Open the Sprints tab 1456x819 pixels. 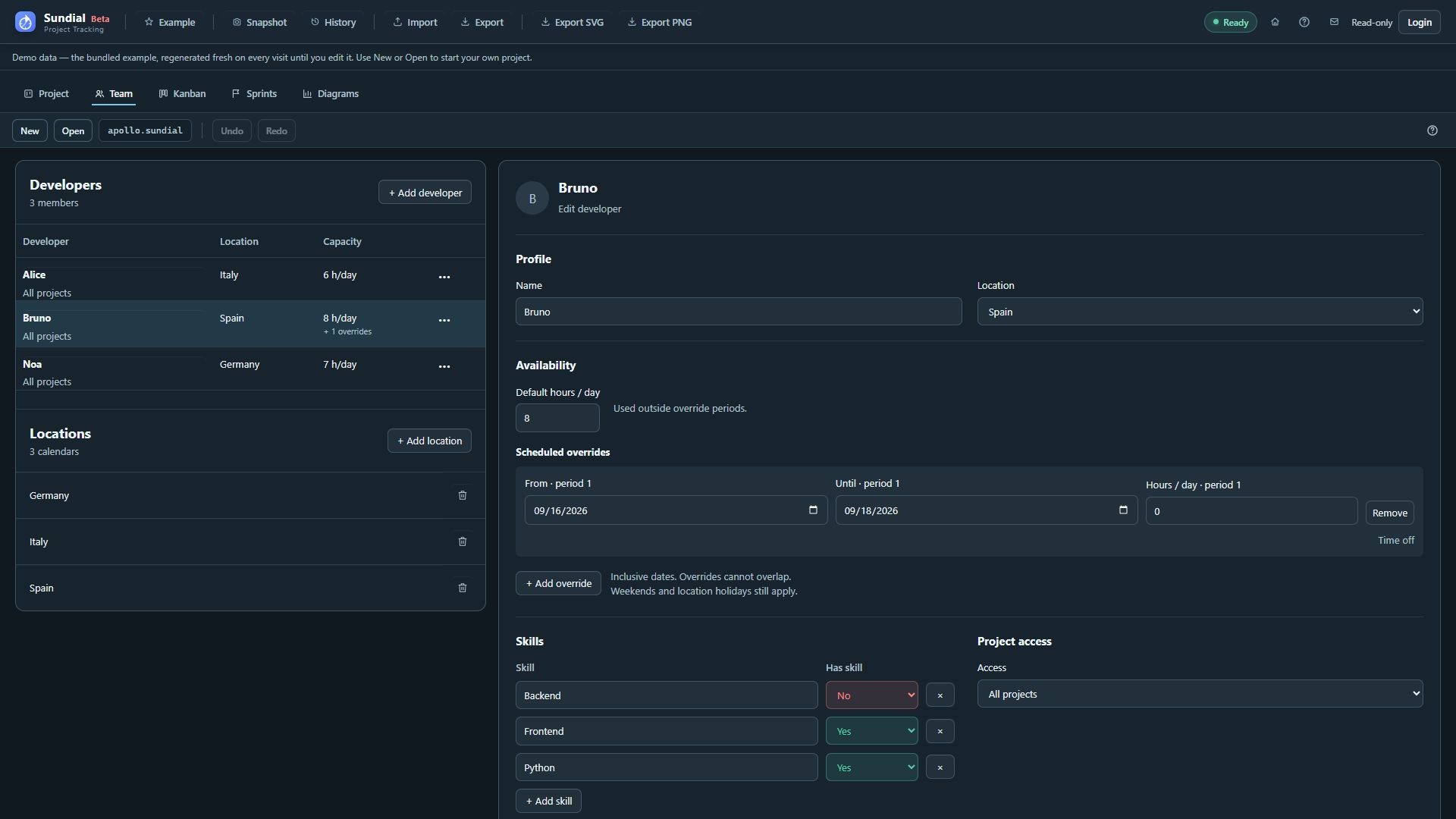pyautogui.click(x=254, y=94)
